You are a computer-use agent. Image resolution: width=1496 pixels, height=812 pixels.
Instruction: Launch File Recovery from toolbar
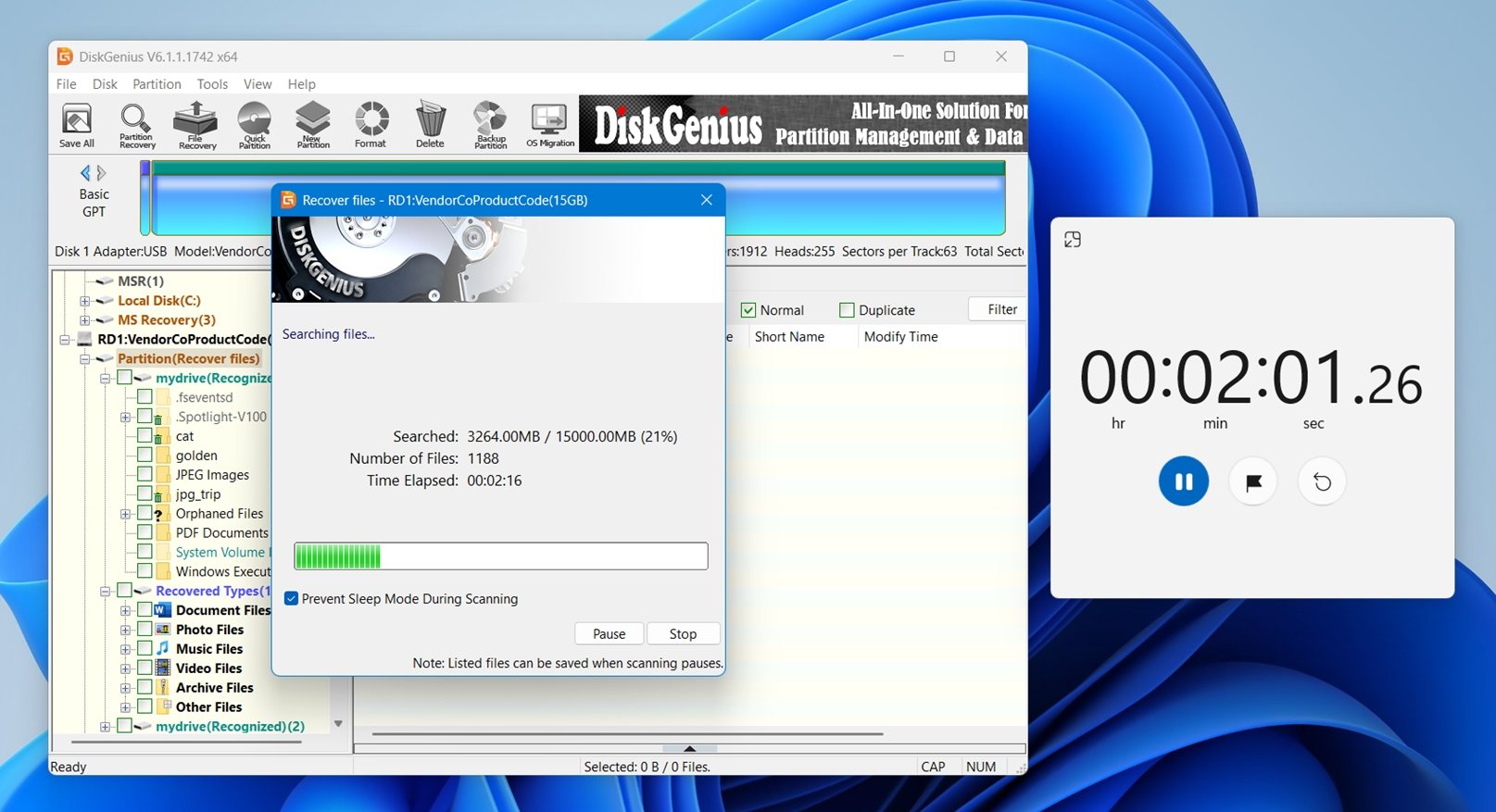(x=196, y=125)
